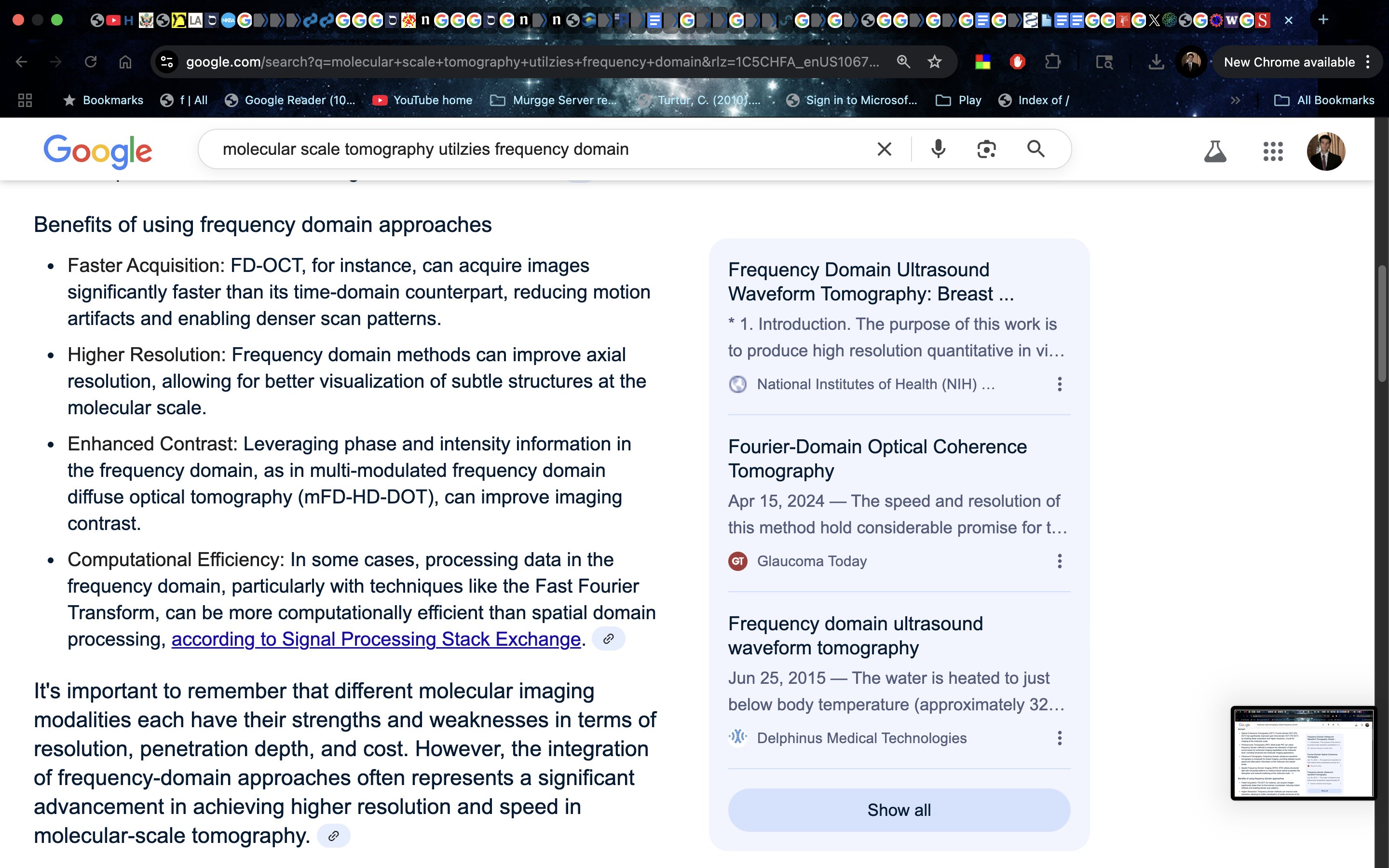Open the Chrome extensions puzzle icon

pyautogui.click(x=1052, y=62)
